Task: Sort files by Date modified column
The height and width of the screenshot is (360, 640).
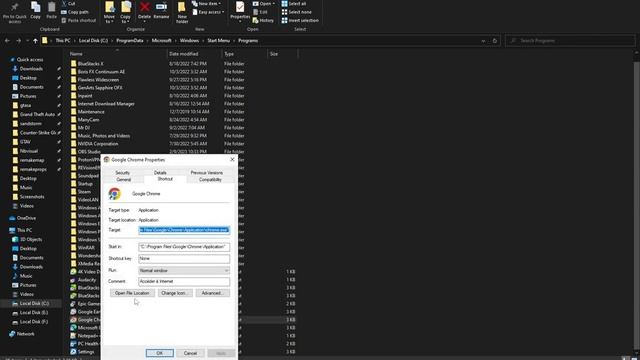Action: 184,54
